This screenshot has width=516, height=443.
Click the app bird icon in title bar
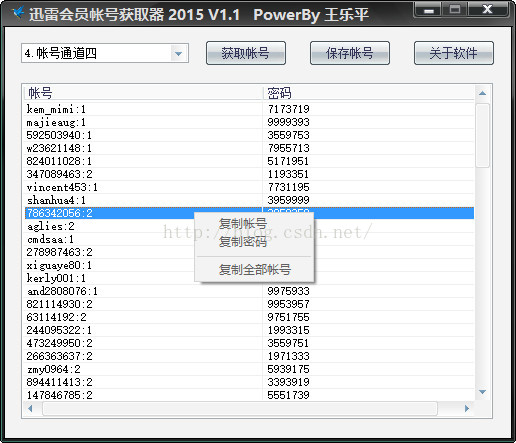[18, 13]
